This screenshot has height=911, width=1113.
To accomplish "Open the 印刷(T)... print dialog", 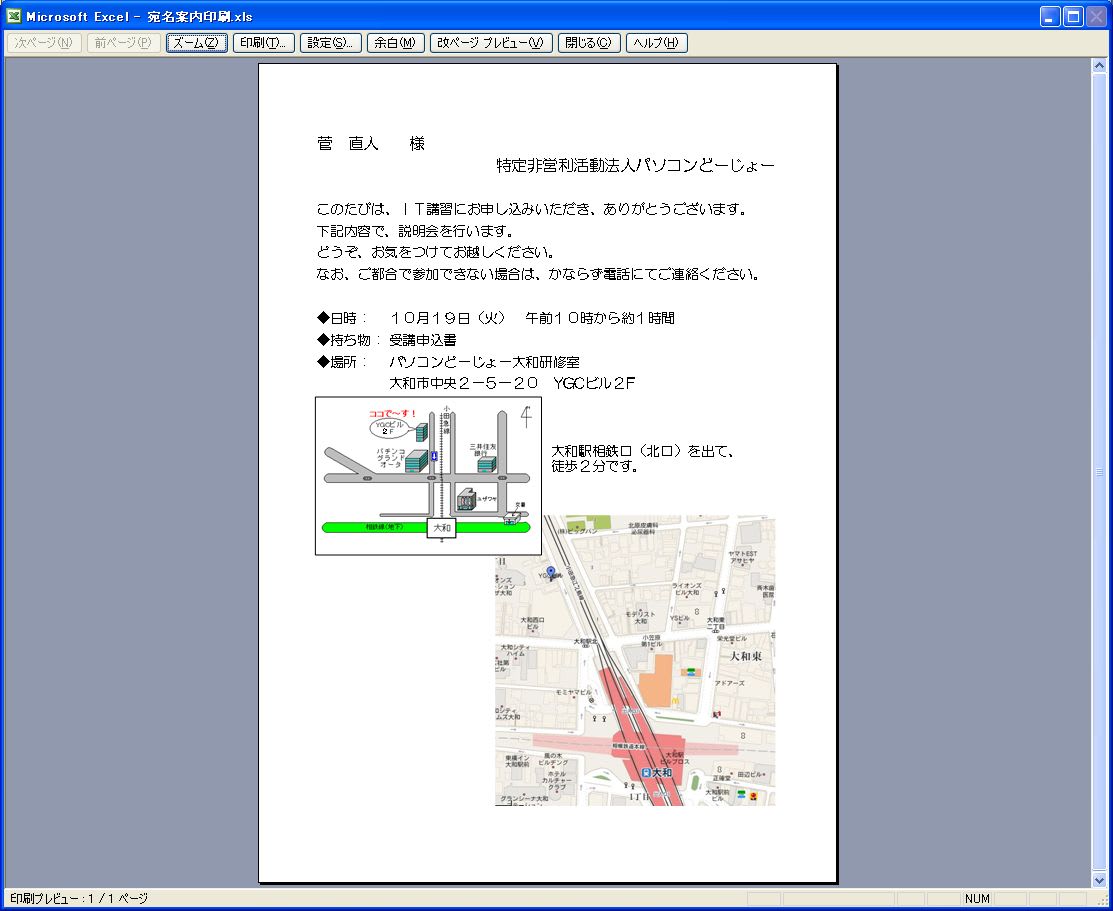I will [x=263, y=43].
